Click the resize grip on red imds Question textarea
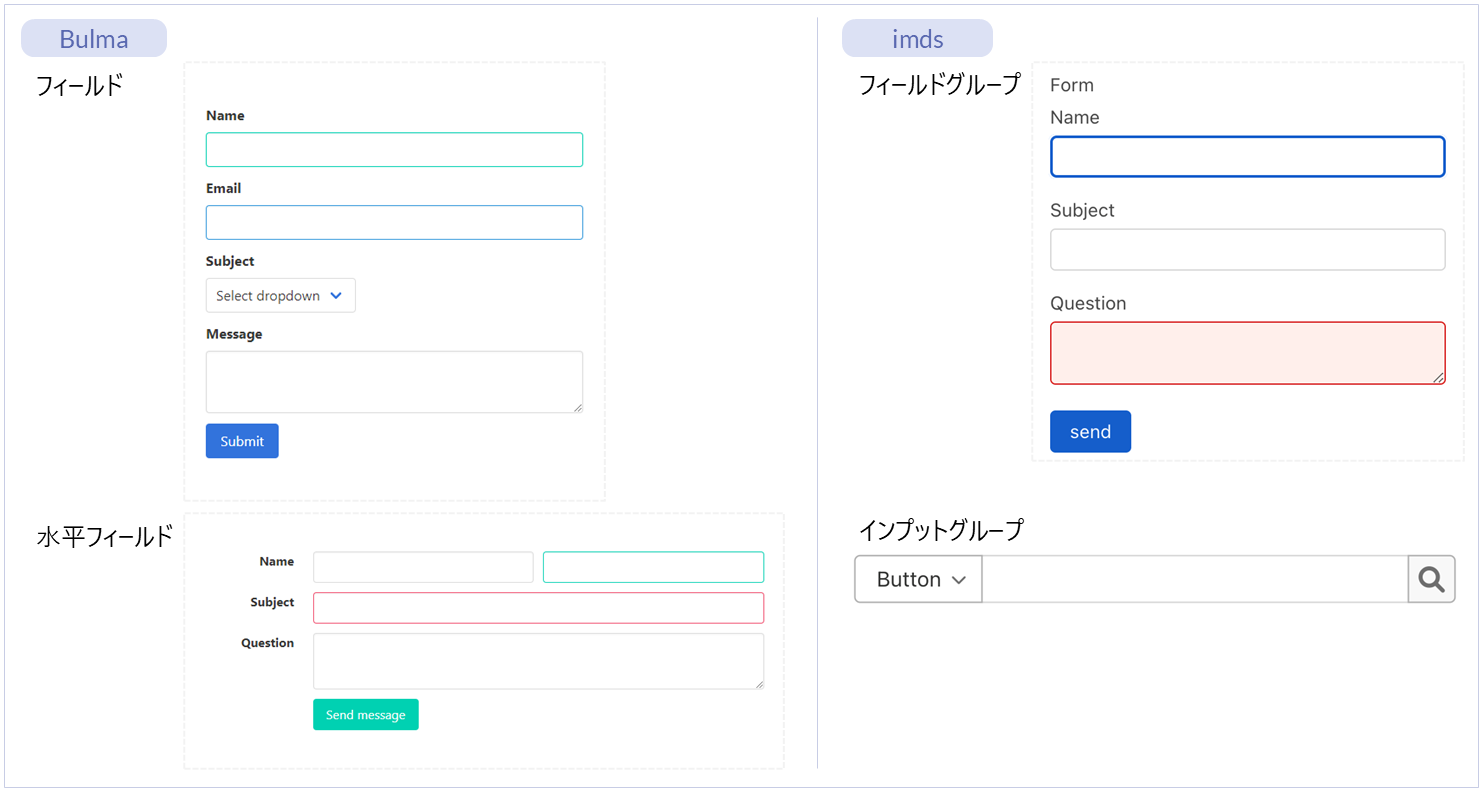 pos(1438,377)
